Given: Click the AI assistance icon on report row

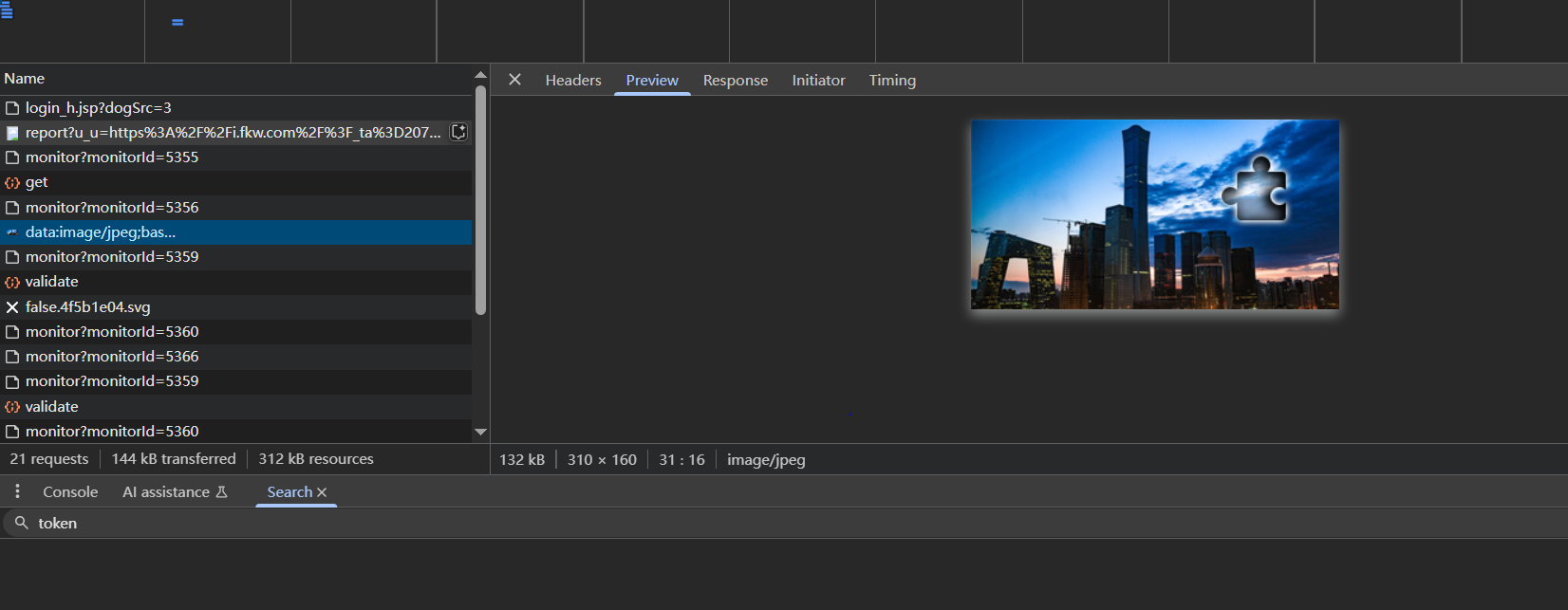Looking at the screenshot, I should point(458,132).
